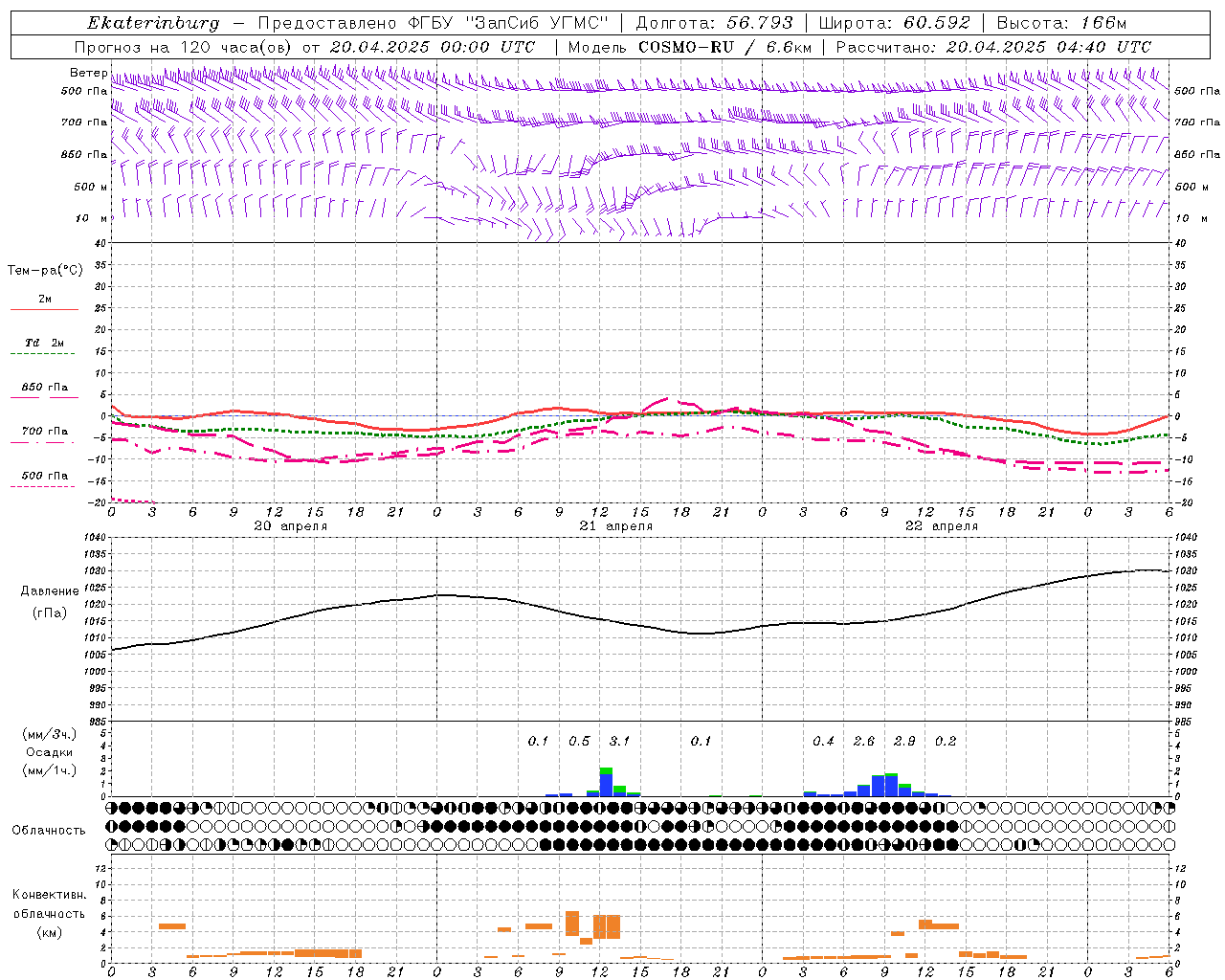The height and width of the screenshot is (980, 1225).
Task: Click 'Предоставлено ФГБУ "ЗапСиб УГМС"' text
Action: (434, 23)
